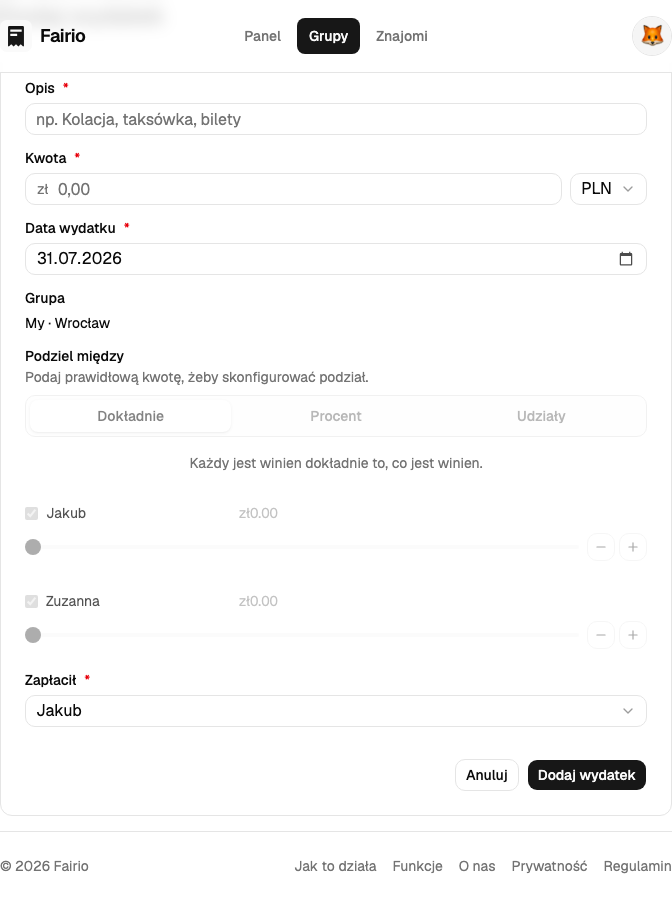This screenshot has width=672, height=912.
Task: Switch to the Panel tab
Action: (262, 36)
